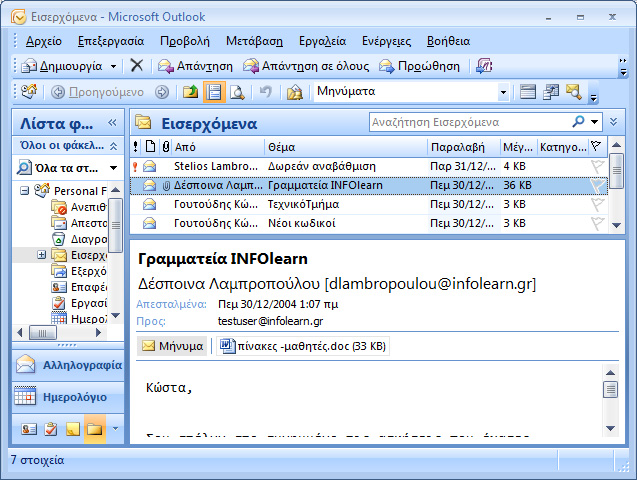Collapse the Personal Folders tree node
The image size is (637, 480).
[x=25, y=190]
